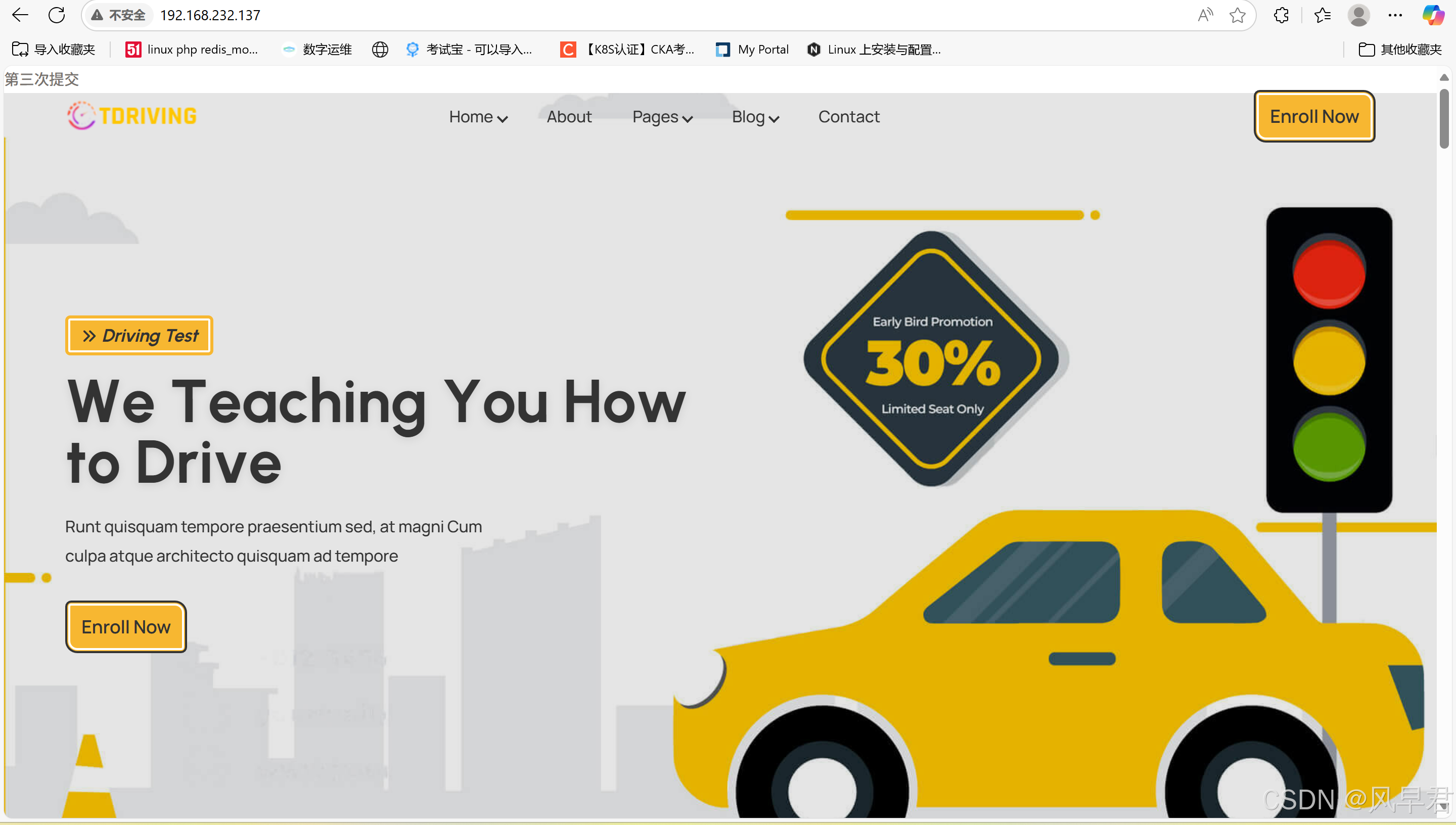
Task: Click the TDRIVING logo
Action: [132, 116]
